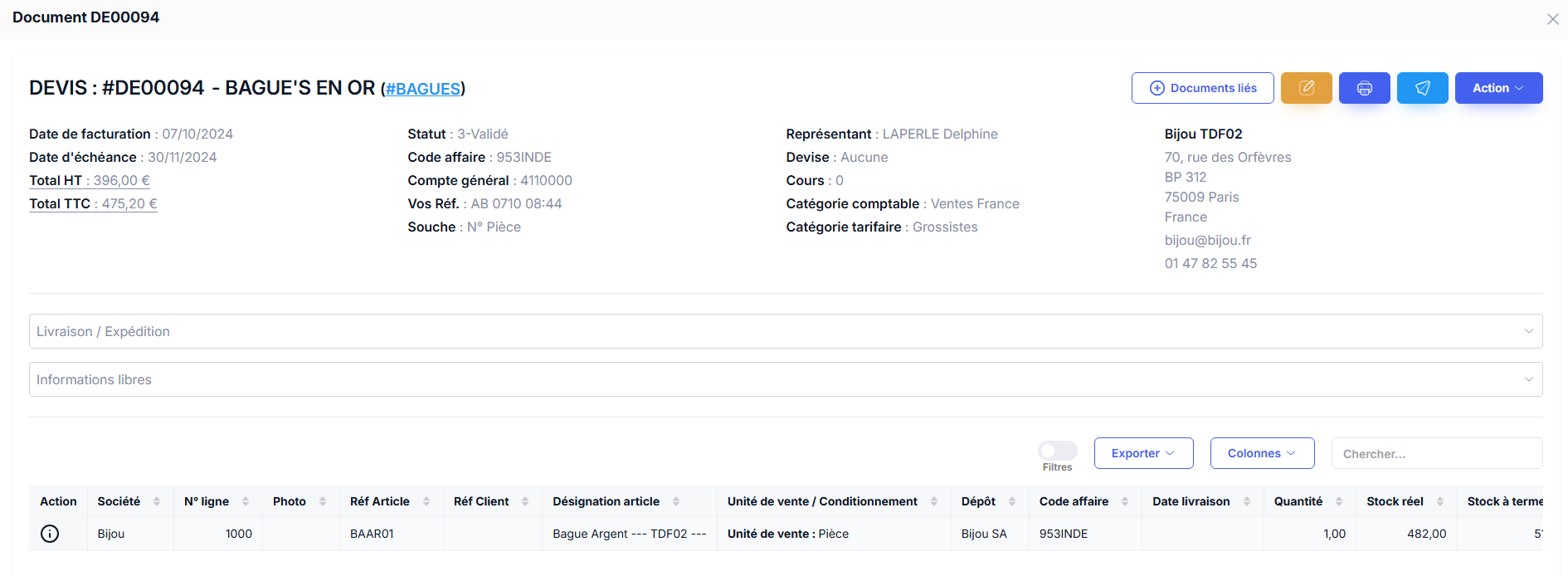Open the Colonnes dropdown
Viewport: 1568px width, 576px height.
tap(1262, 453)
